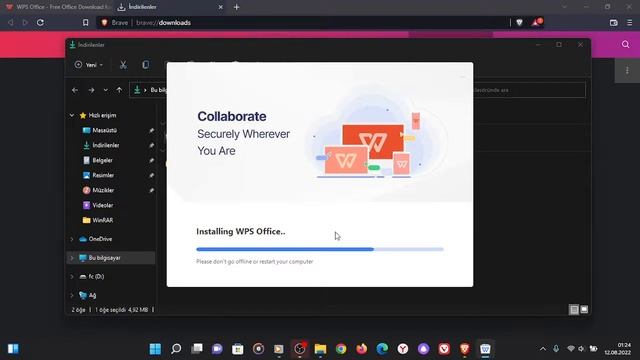
Task: Open the Yeni (New) dropdown in Explorer
Action: [89, 65]
